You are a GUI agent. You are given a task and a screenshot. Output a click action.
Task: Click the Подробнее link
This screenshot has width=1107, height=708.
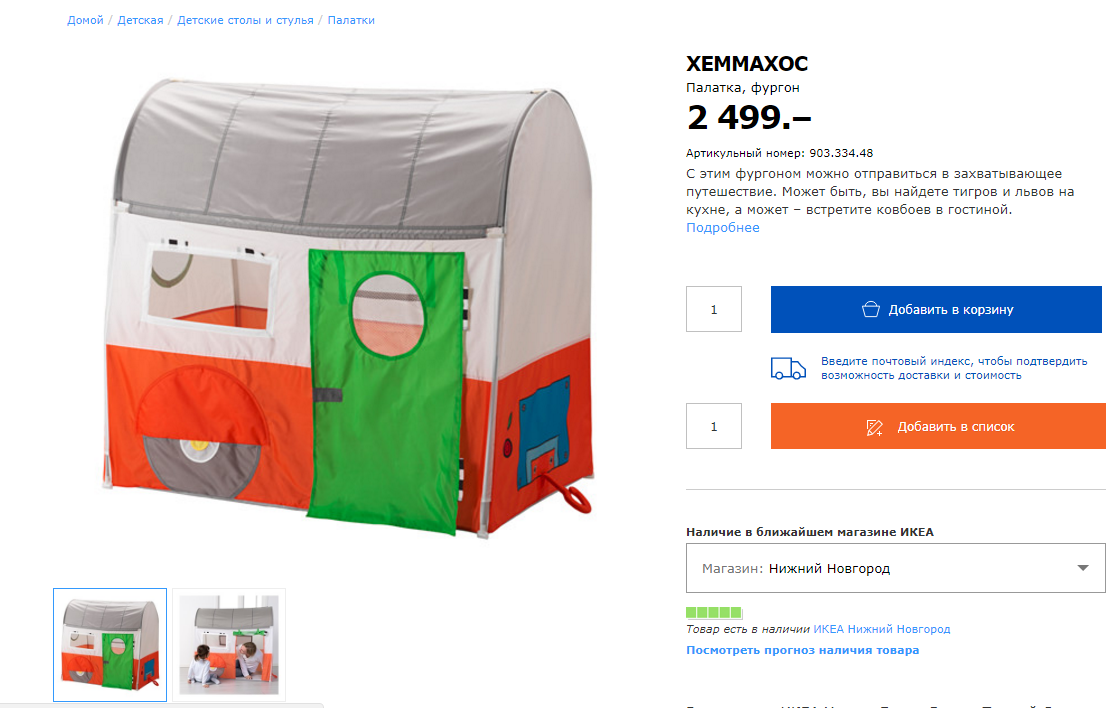coord(723,227)
